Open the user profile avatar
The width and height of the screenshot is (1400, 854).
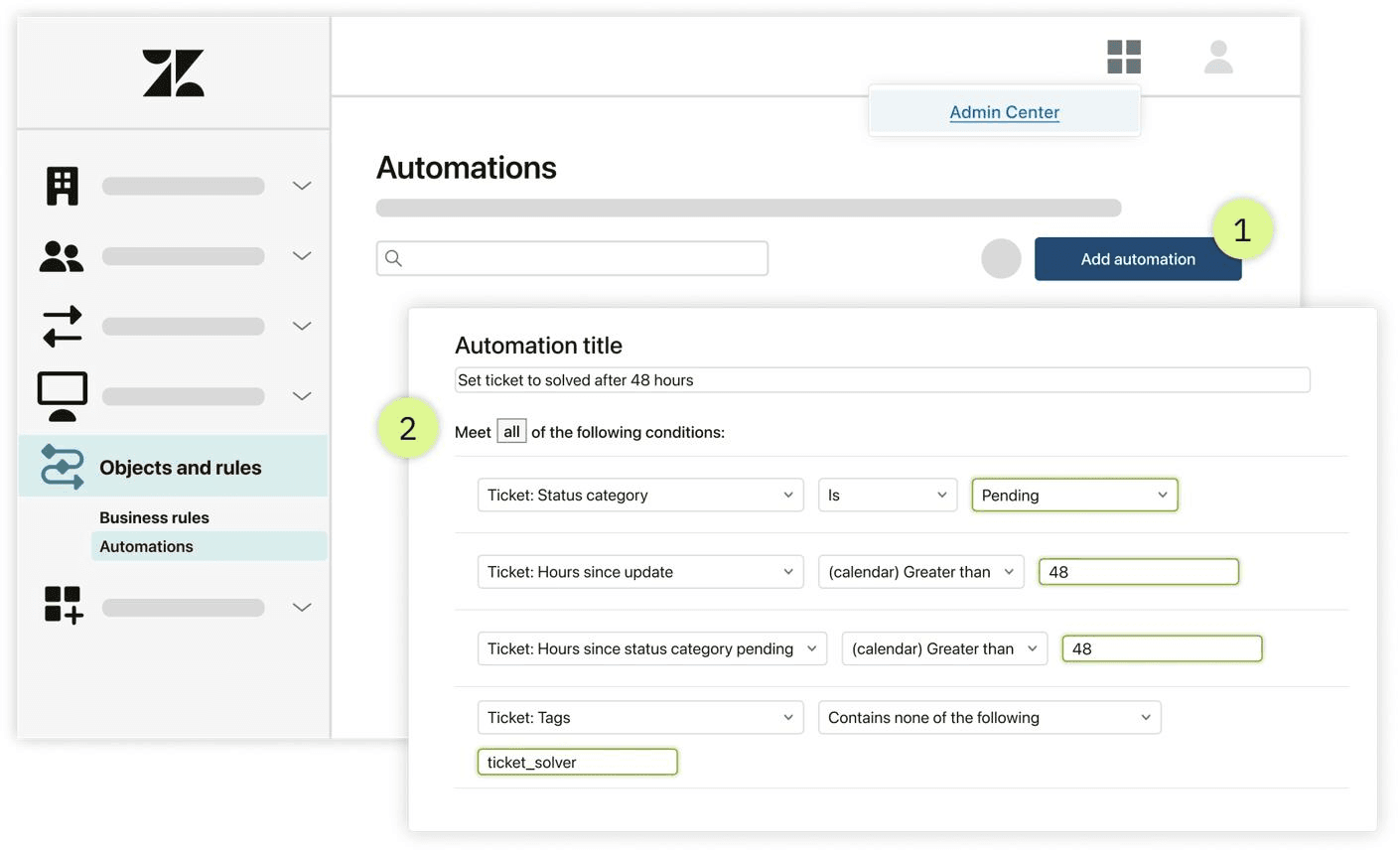(x=1218, y=57)
